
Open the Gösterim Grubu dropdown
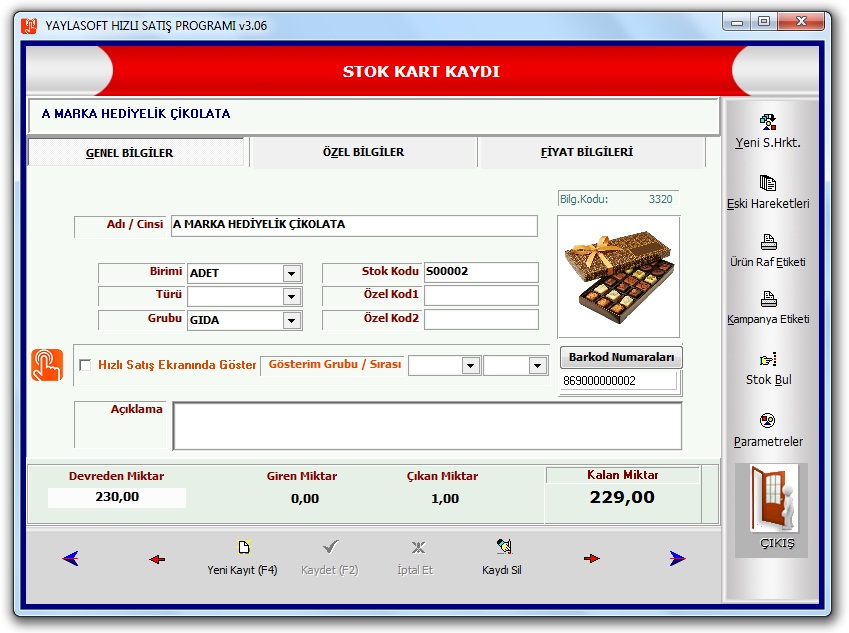click(x=471, y=366)
